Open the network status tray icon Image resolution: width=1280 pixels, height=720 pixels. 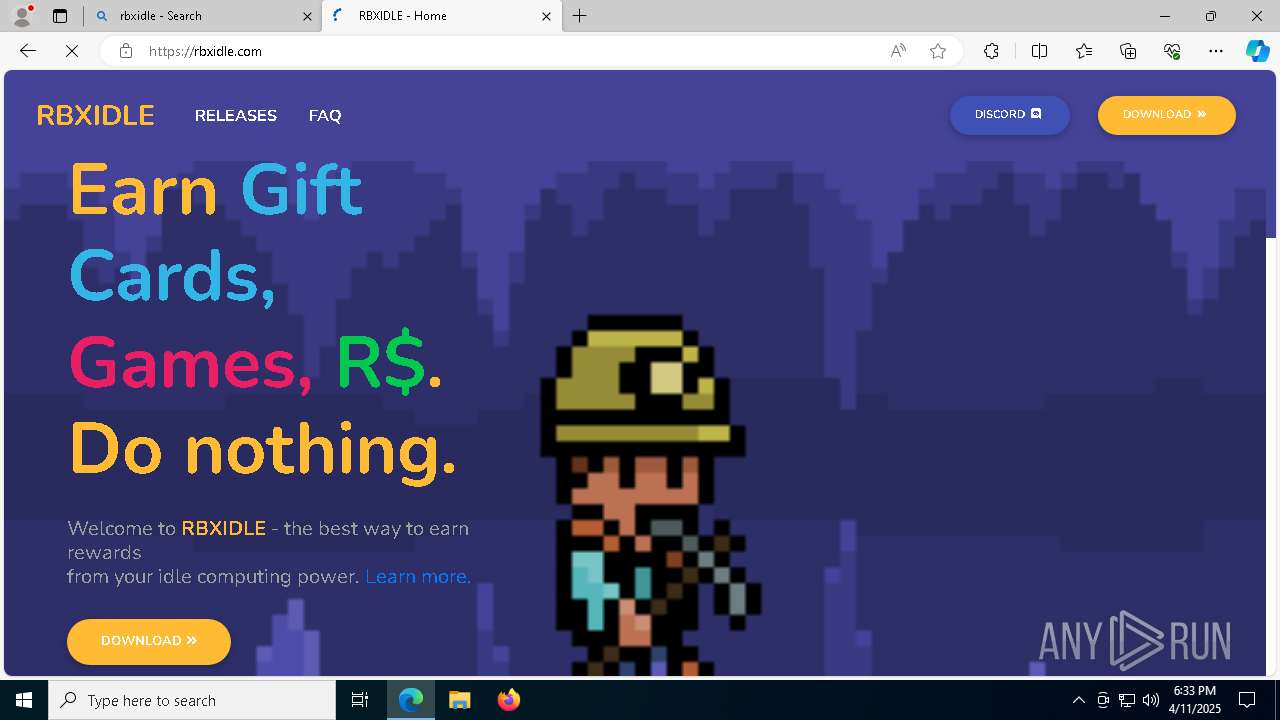coord(1127,700)
